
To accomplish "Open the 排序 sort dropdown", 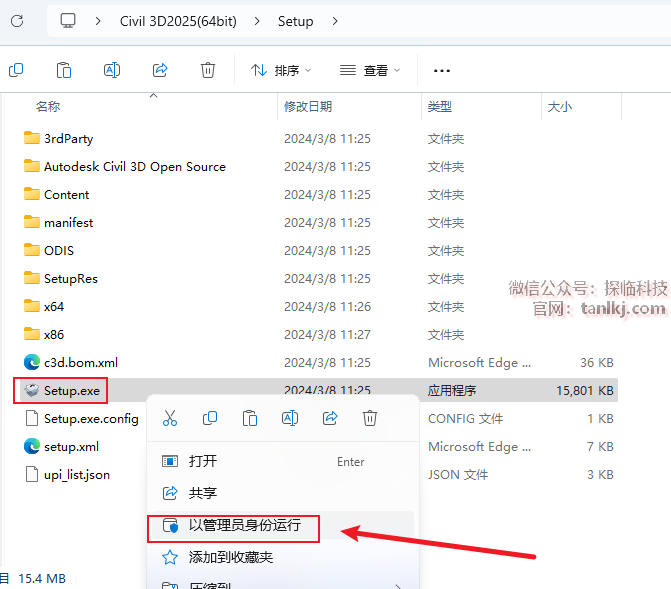I will coord(281,70).
